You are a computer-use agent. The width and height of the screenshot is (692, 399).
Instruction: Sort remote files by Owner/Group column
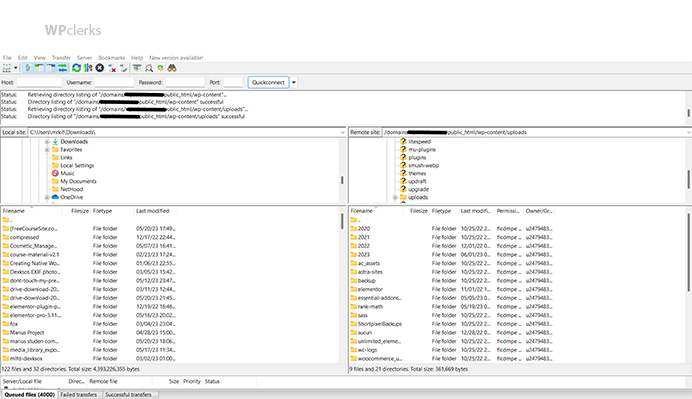tap(539, 211)
